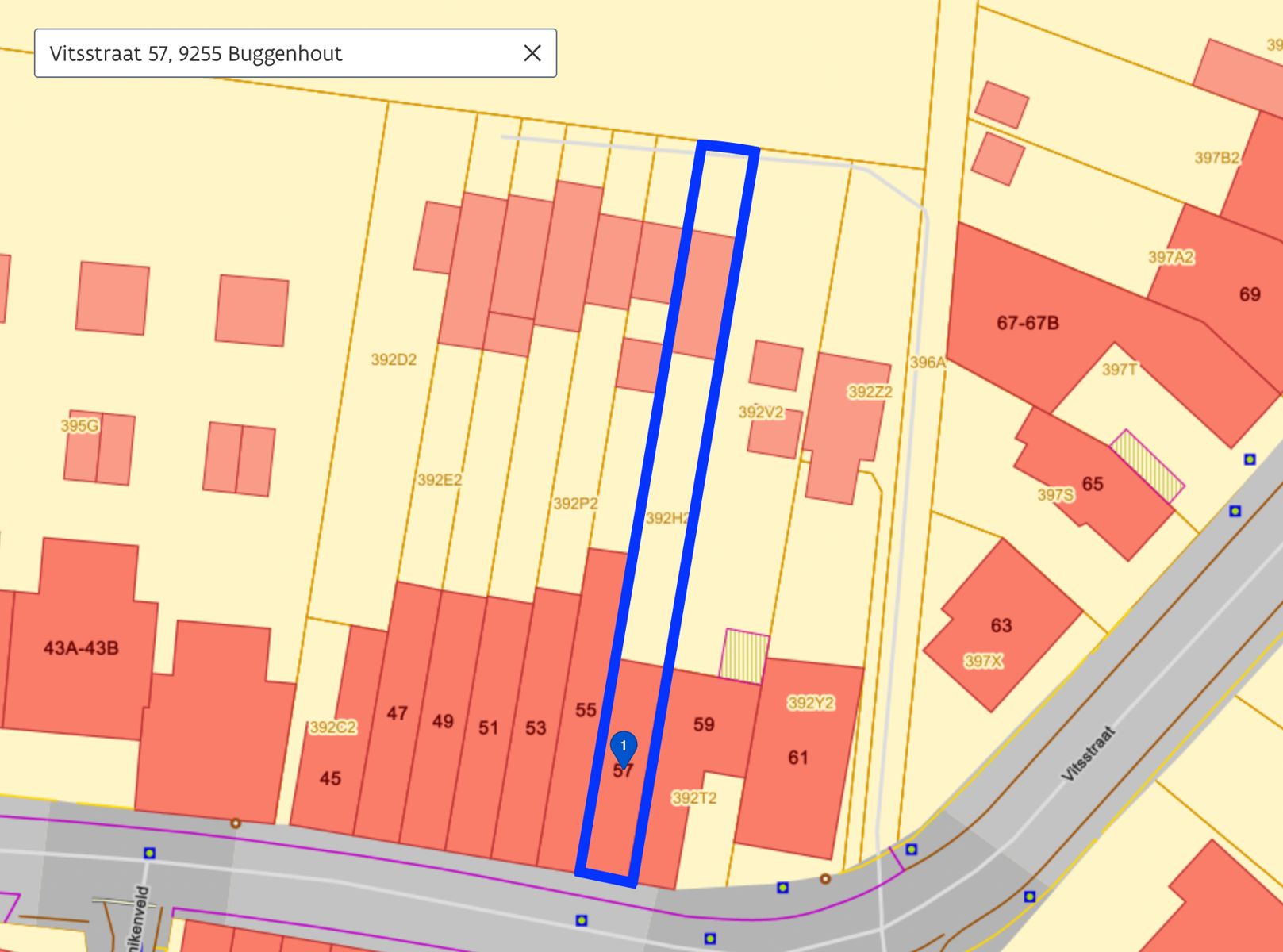1283x952 pixels.
Task: Click parcel label 395G
Action: pos(79,426)
